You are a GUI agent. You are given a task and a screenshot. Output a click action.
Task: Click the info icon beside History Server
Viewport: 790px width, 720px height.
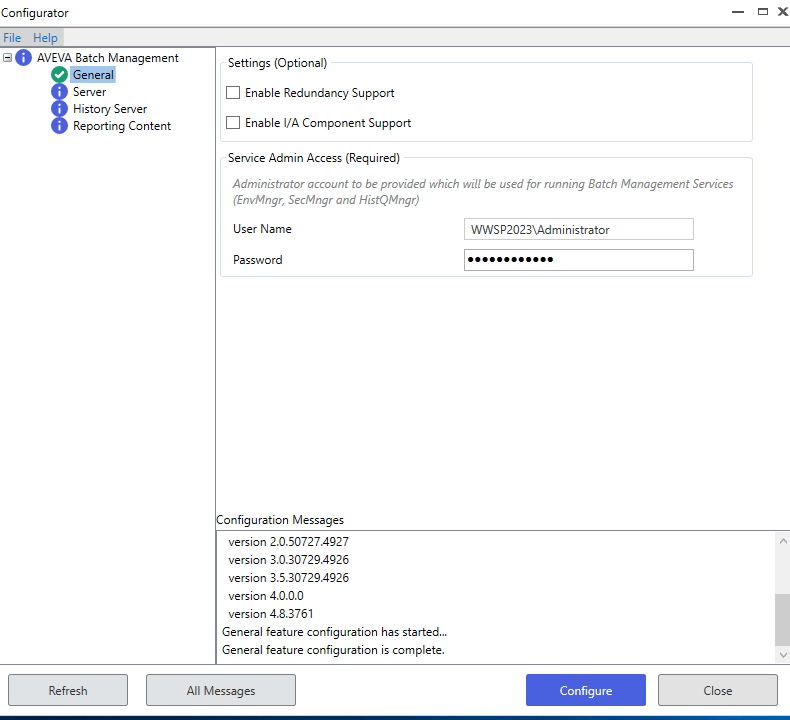(x=59, y=109)
